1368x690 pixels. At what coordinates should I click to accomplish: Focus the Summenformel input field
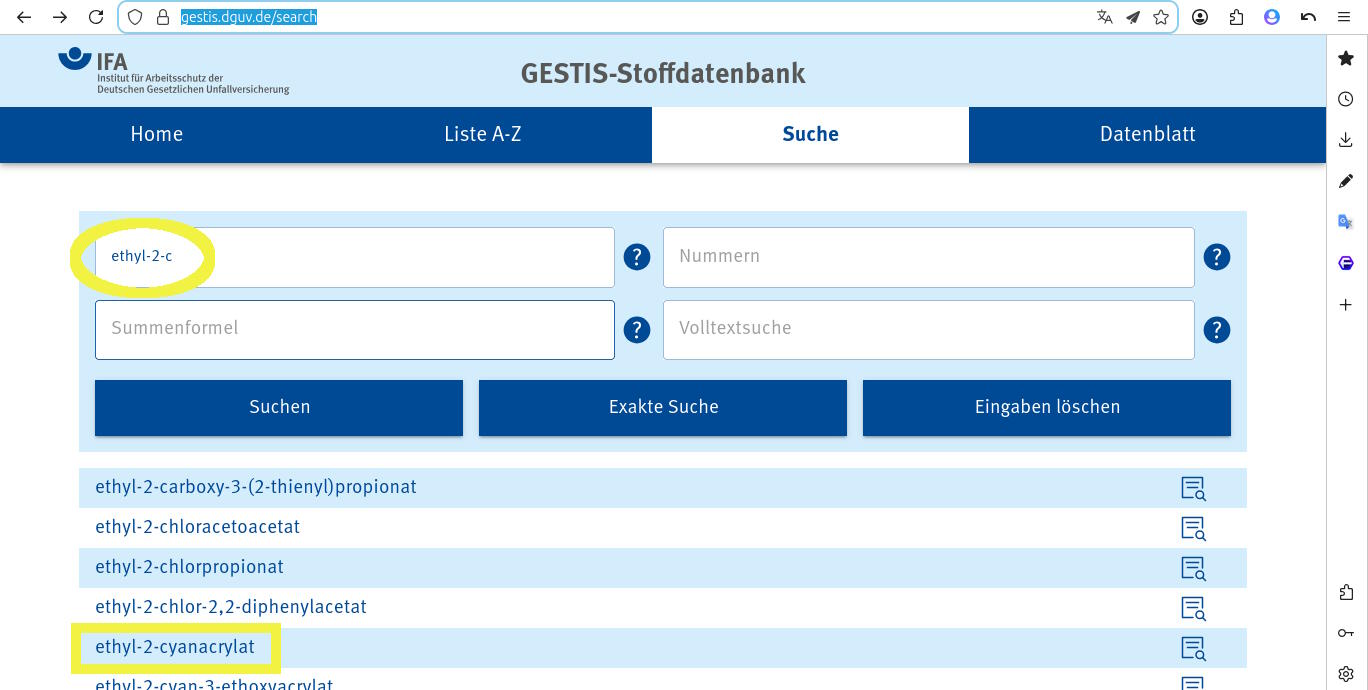click(355, 329)
